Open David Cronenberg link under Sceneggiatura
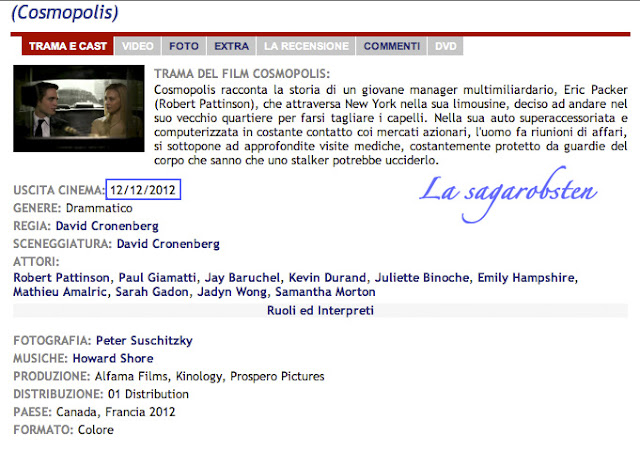Screen dimensions: 640x451 [168, 244]
